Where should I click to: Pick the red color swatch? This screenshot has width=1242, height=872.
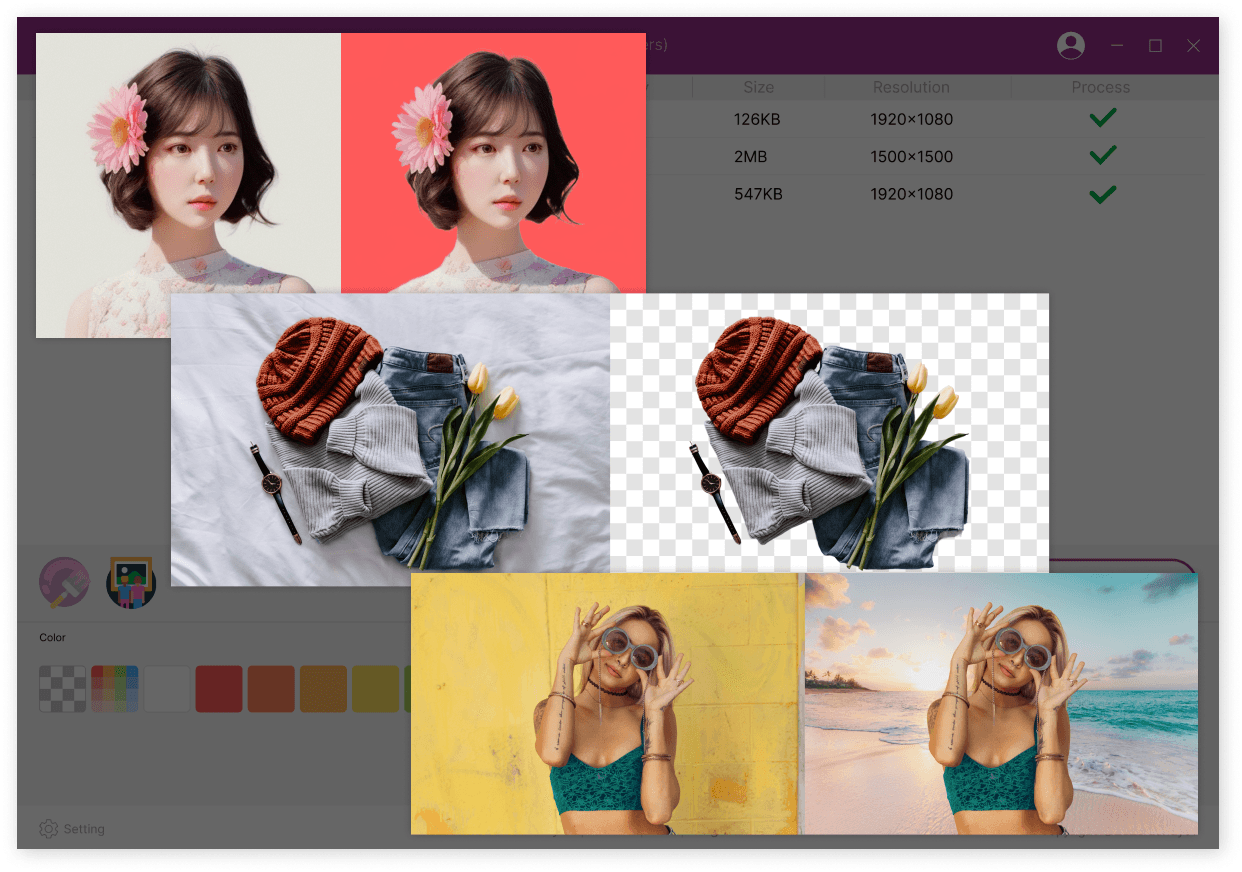click(x=219, y=689)
